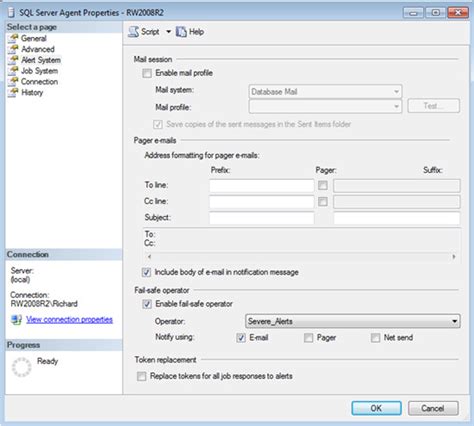Click the General page icon
Image resolution: width=474 pixels, height=426 pixels.
click(x=13, y=38)
